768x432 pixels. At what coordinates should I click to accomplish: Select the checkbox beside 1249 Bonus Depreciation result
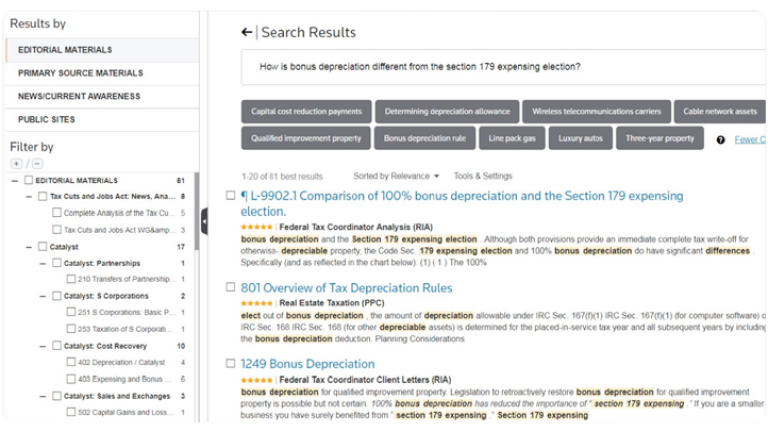pos(231,364)
